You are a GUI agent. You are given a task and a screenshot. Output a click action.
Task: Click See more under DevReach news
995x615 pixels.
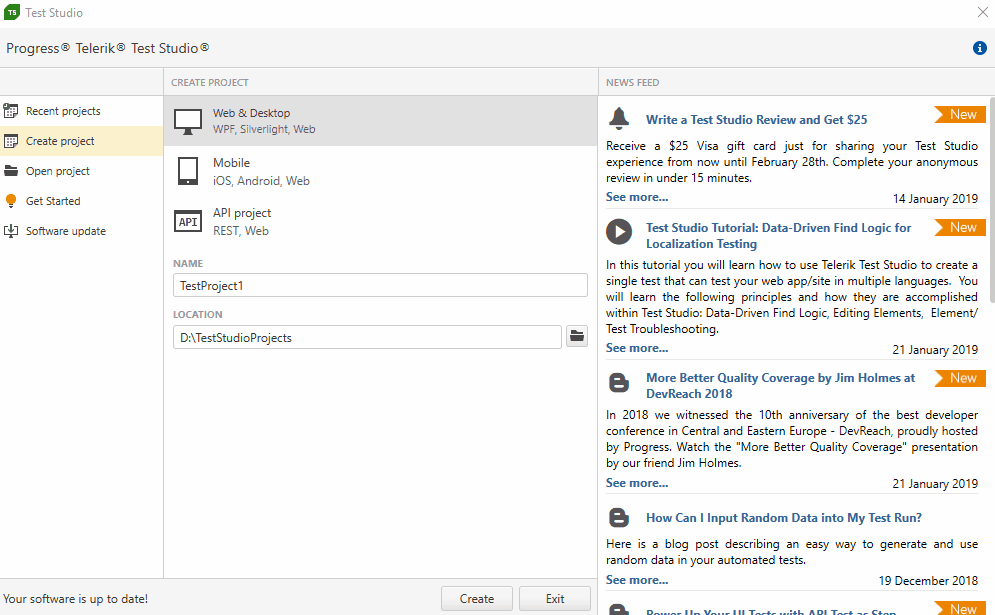point(636,483)
